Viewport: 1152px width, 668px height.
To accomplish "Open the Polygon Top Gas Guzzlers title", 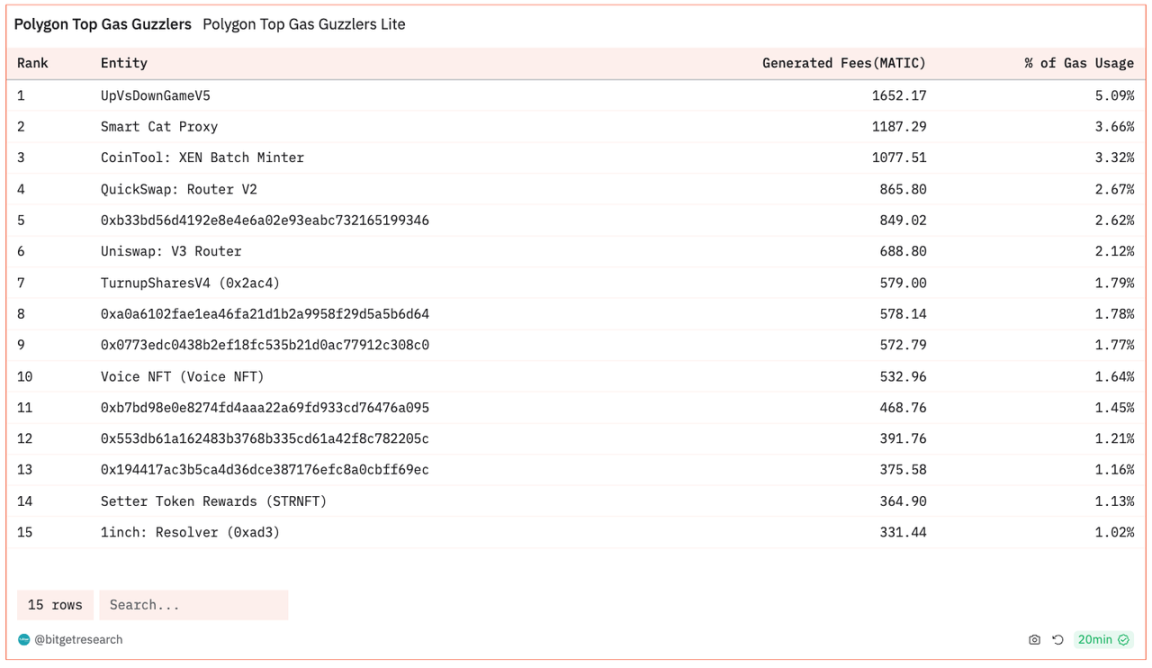I will [x=103, y=24].
